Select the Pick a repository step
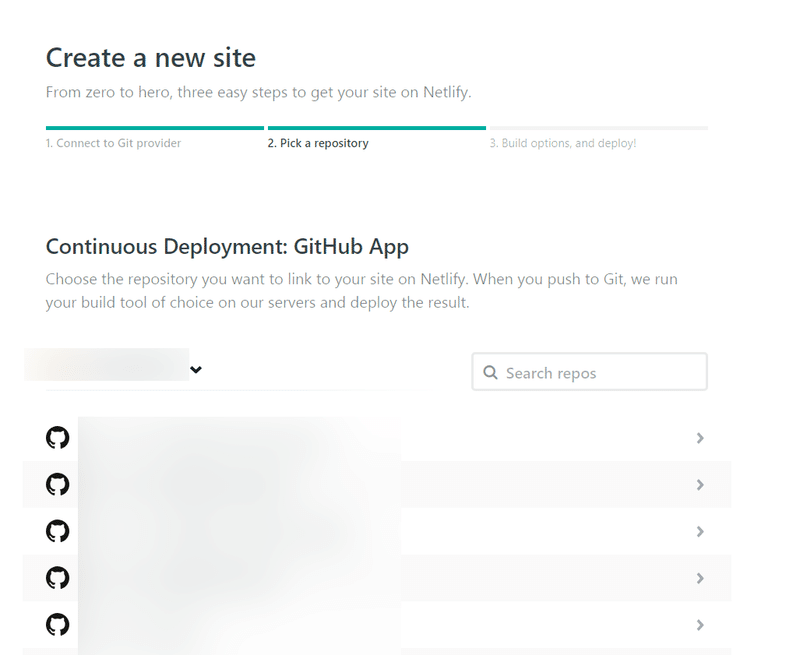 pyautogui.click(x=318, y=144)
